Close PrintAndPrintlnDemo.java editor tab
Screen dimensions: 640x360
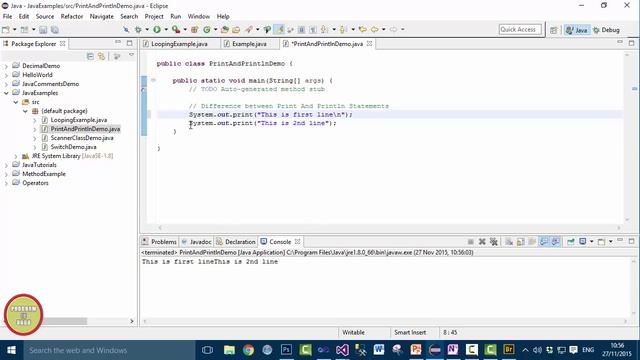coord(369,43)
